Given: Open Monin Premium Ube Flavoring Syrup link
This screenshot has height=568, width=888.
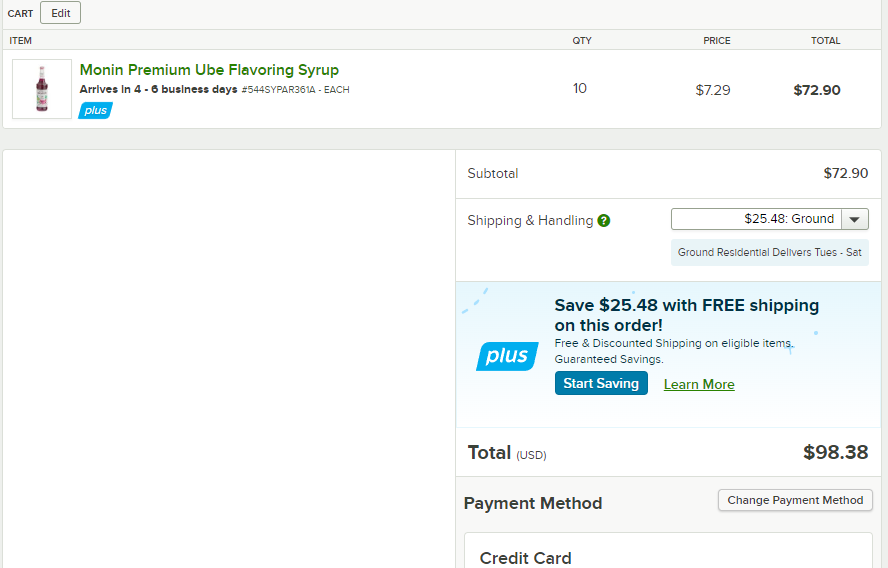Looking at the screenshot, I should coord(209,70).
